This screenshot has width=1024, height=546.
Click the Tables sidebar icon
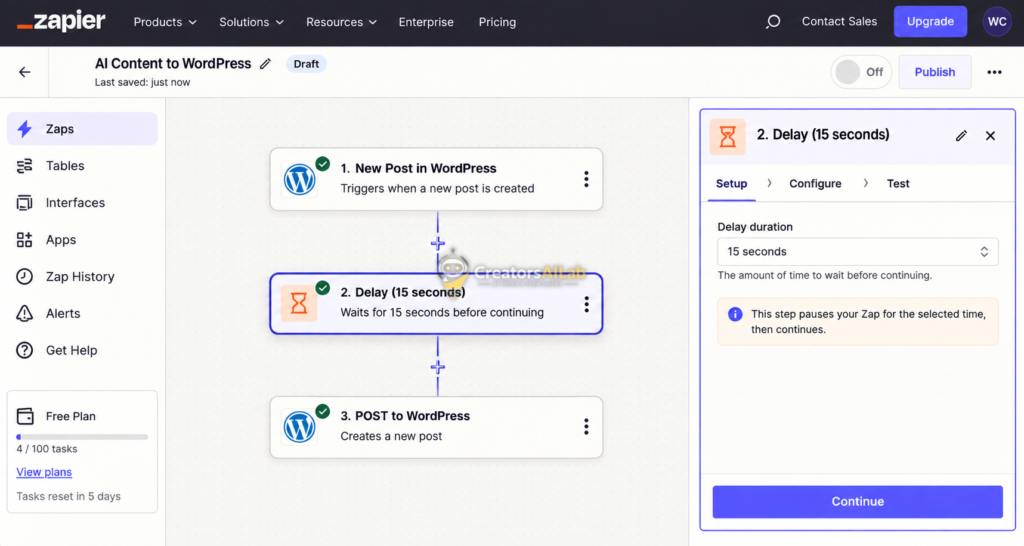point(25,166)
